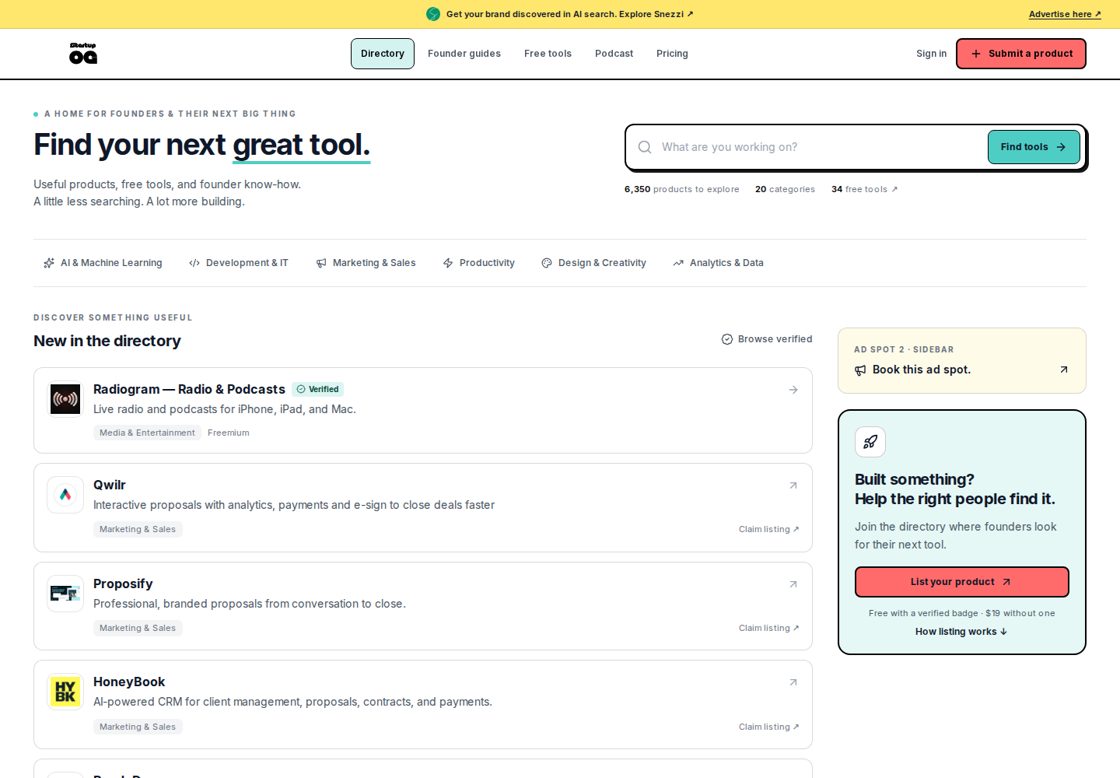Click the Startup OA logo
The width and height of the screenshot is (1120, 778).
(x=83, y=54)
